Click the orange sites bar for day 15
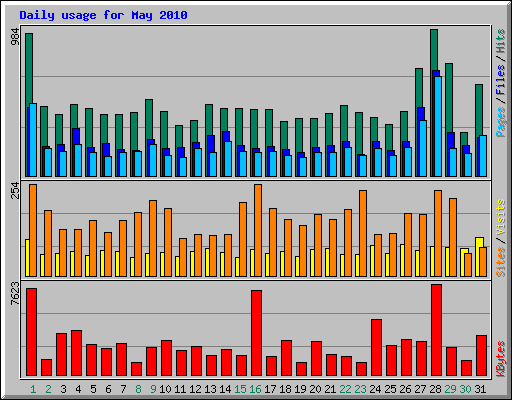 243,239
